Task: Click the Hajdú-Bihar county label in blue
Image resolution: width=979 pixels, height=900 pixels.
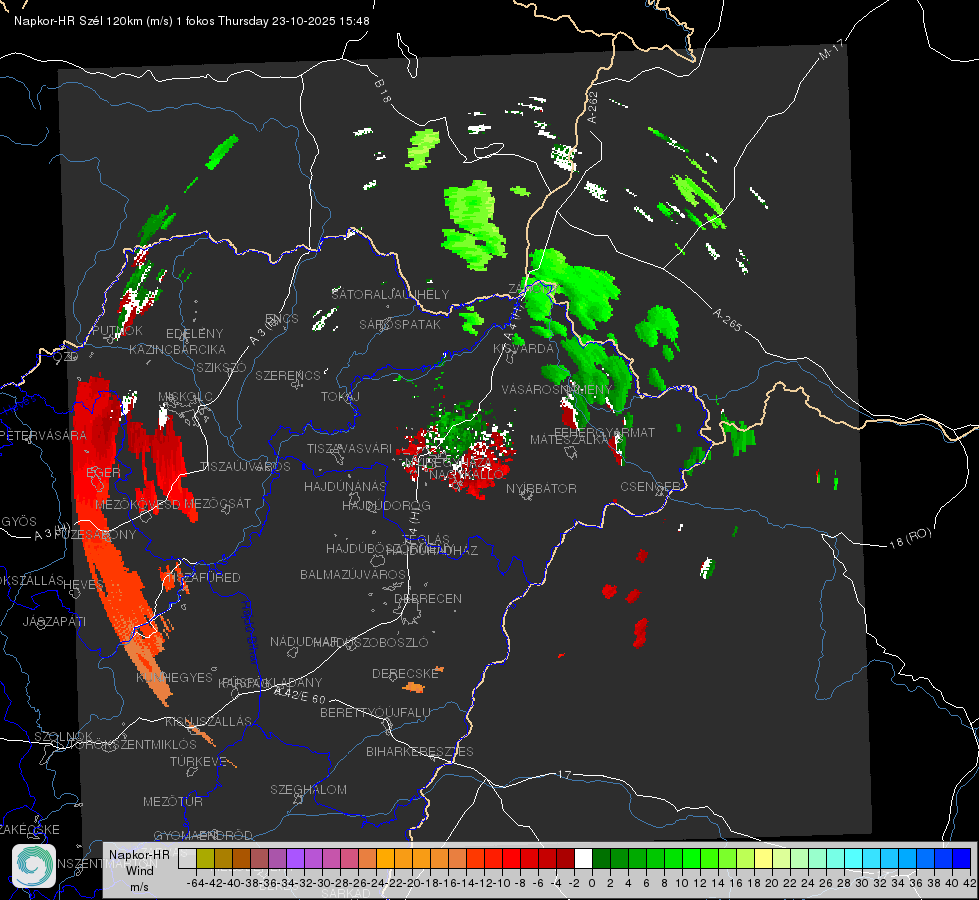Action: (249, 632)
